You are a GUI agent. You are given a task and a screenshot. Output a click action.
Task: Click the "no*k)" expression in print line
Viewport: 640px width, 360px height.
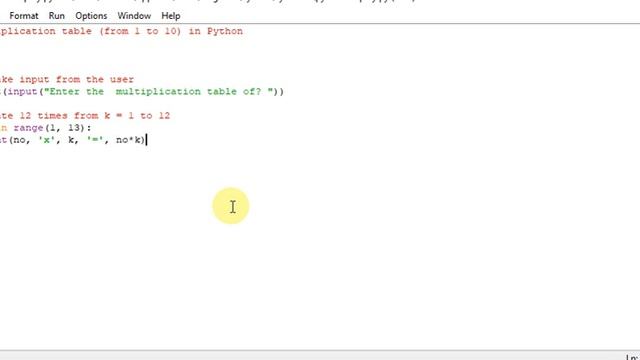[x=130, y=140]
